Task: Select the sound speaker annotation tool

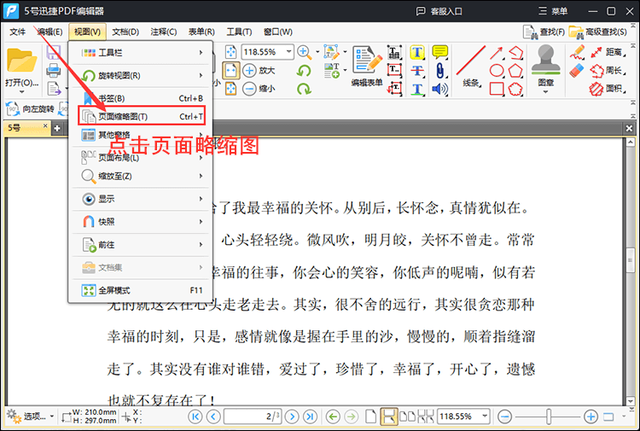Action: click(x=440, y=89)
